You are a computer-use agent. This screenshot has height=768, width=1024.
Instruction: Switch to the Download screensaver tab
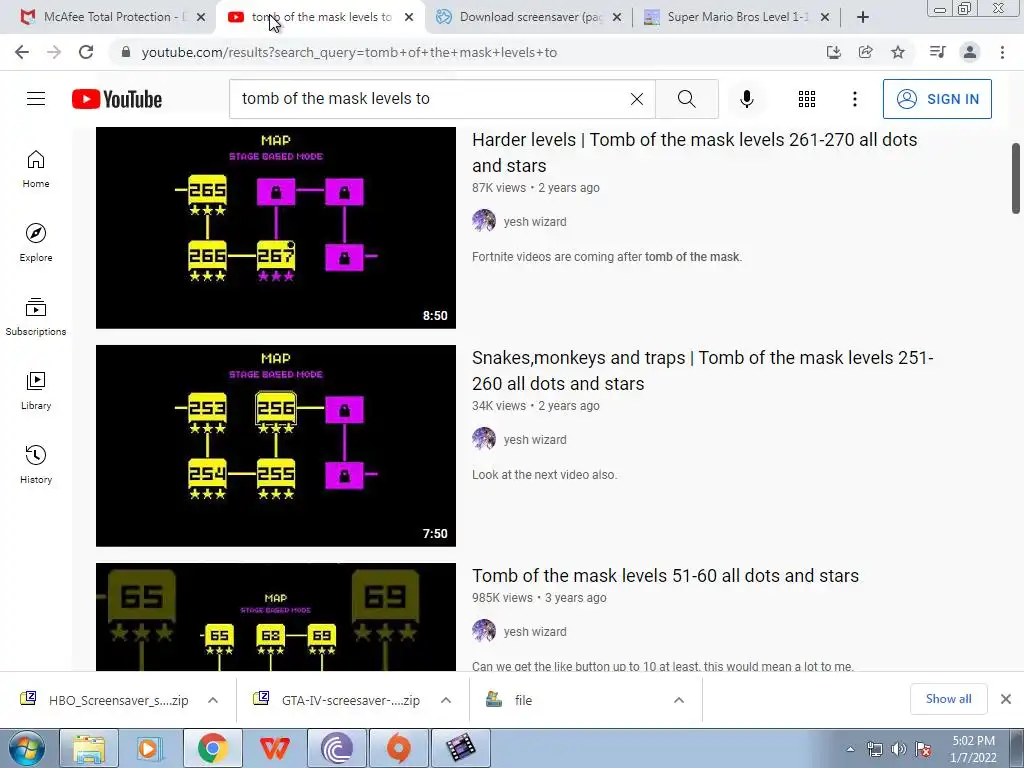pyautogui.click(x=529, y=17)
